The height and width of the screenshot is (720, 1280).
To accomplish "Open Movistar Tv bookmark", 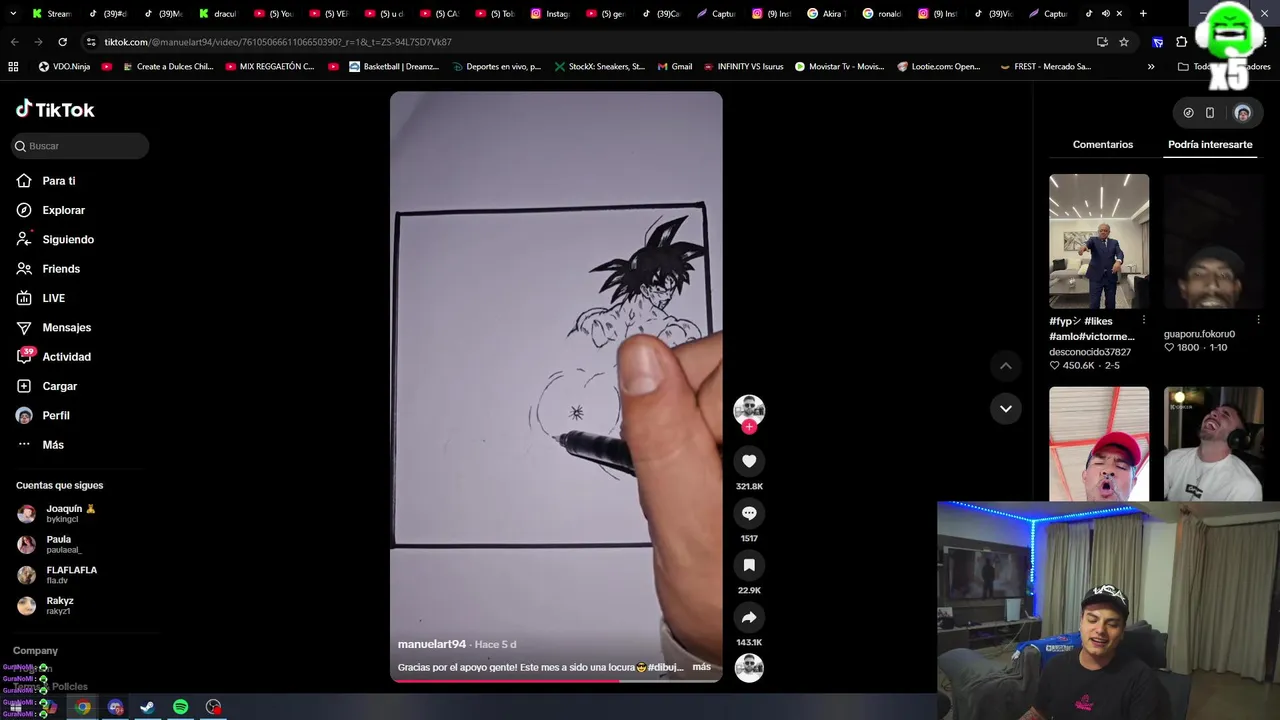I will pyautogui.click(x=840, y=67).
